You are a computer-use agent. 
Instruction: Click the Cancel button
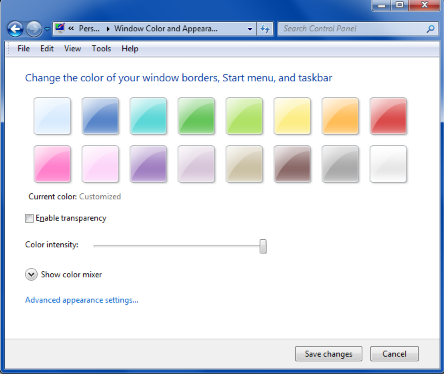pos(394,354)
